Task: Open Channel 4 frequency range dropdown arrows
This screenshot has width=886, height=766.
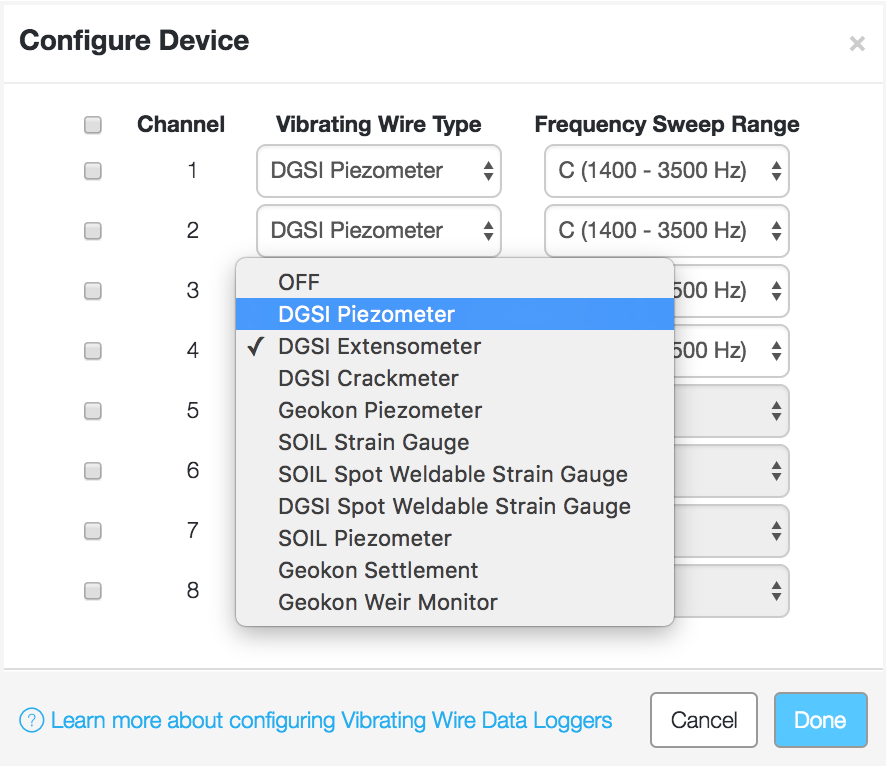Action: coord(776,351)
